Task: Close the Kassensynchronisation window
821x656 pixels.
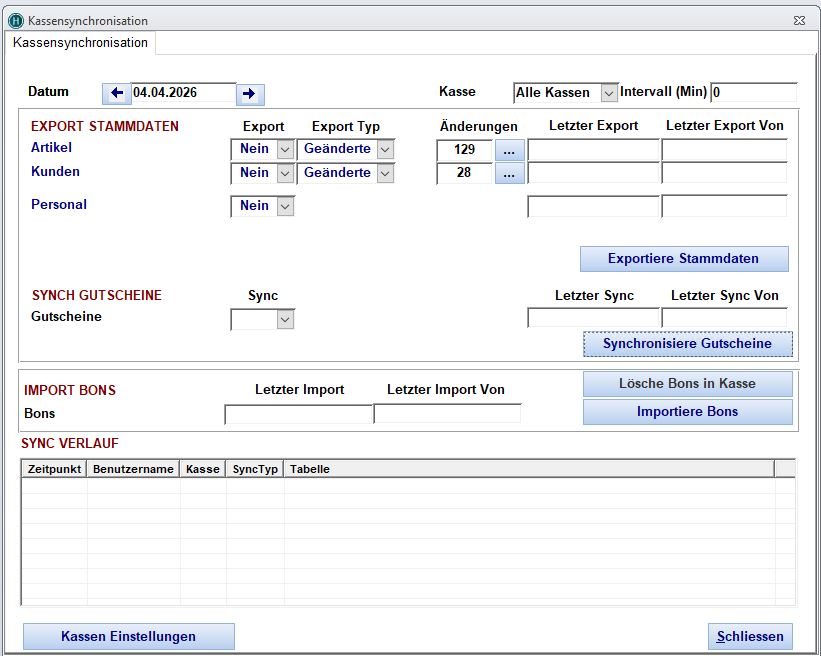Action: click(x=798, y=20)
